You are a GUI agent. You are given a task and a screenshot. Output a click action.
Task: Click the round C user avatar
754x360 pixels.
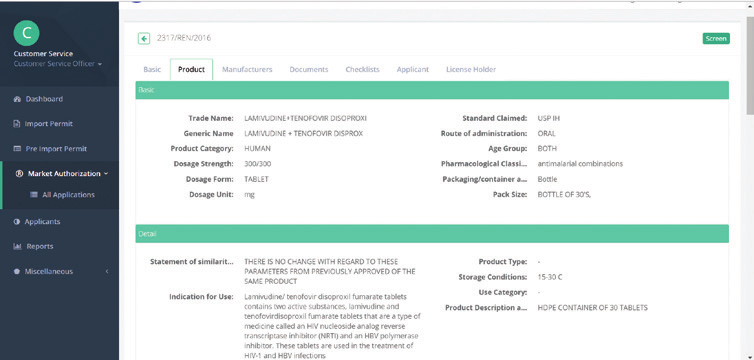click(x=26, y=33)
